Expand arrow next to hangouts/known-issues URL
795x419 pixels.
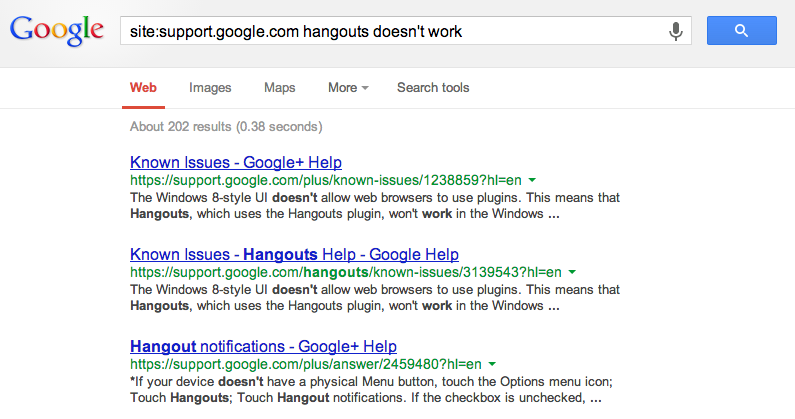click(572, 272)
